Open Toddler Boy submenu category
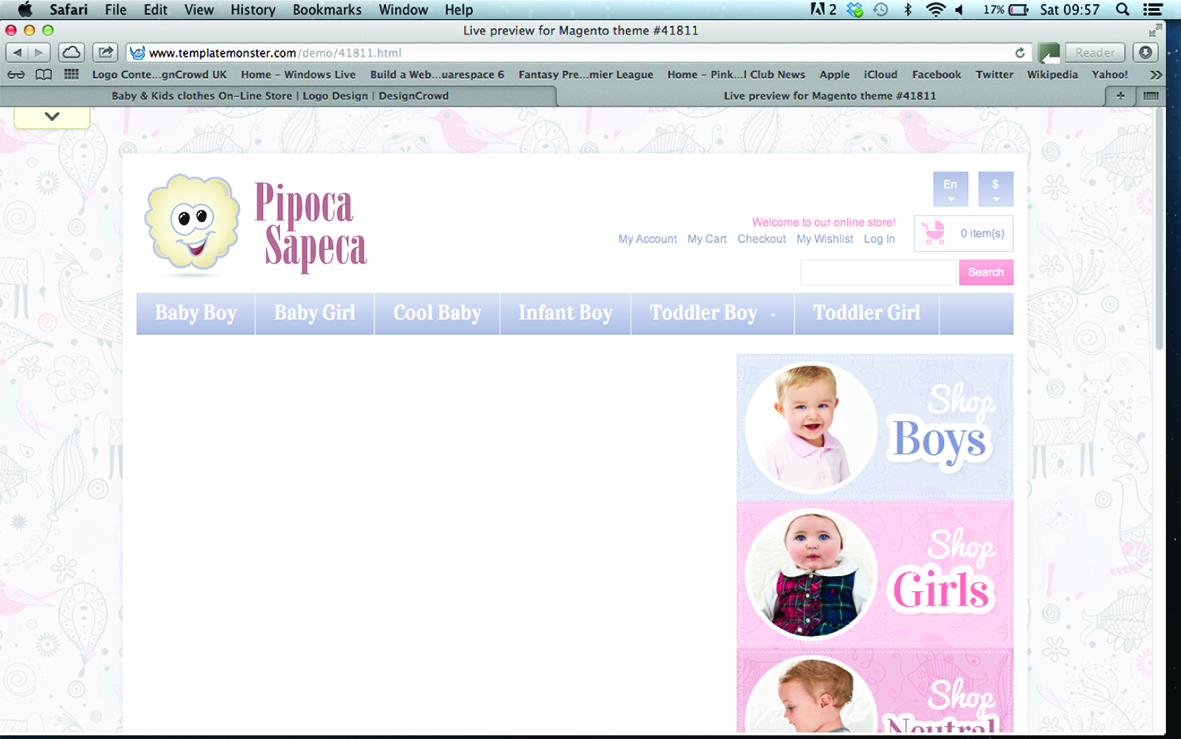The image size is (1181, 739). 713,313
